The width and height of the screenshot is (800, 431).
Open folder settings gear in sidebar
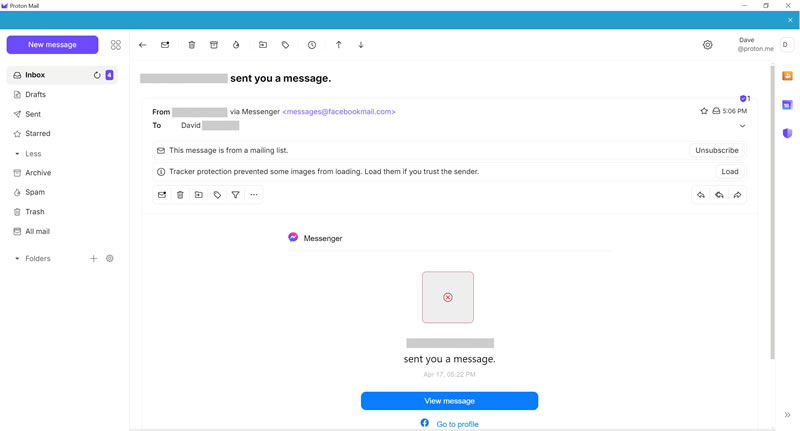[110, 259]
